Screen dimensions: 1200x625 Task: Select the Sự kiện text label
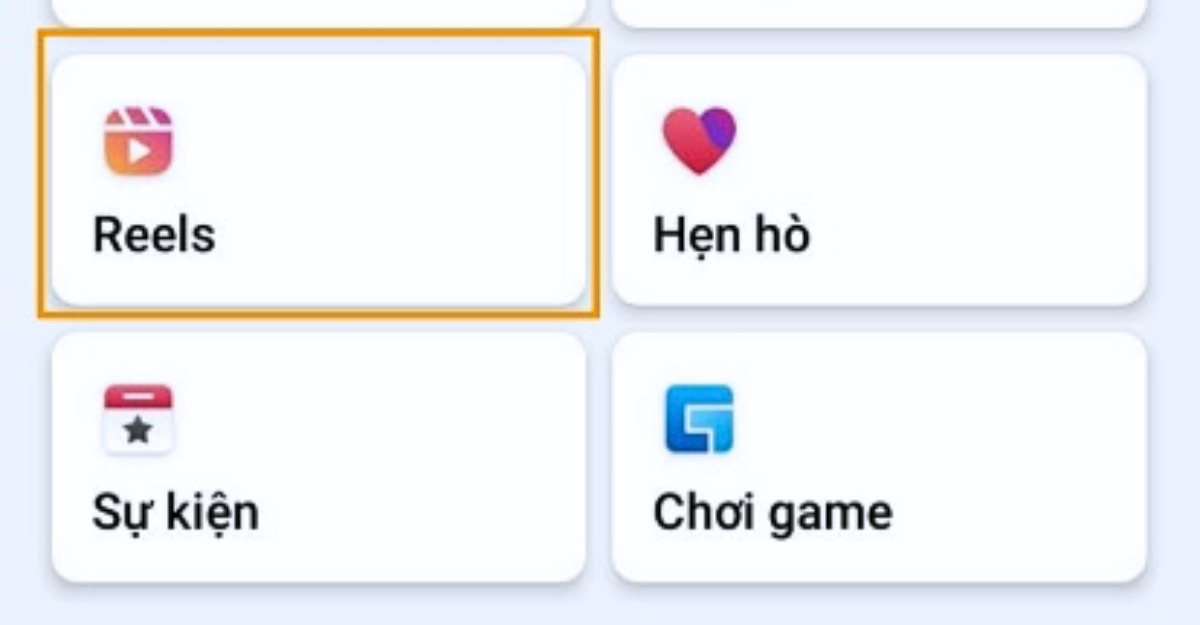click(176, 514)
